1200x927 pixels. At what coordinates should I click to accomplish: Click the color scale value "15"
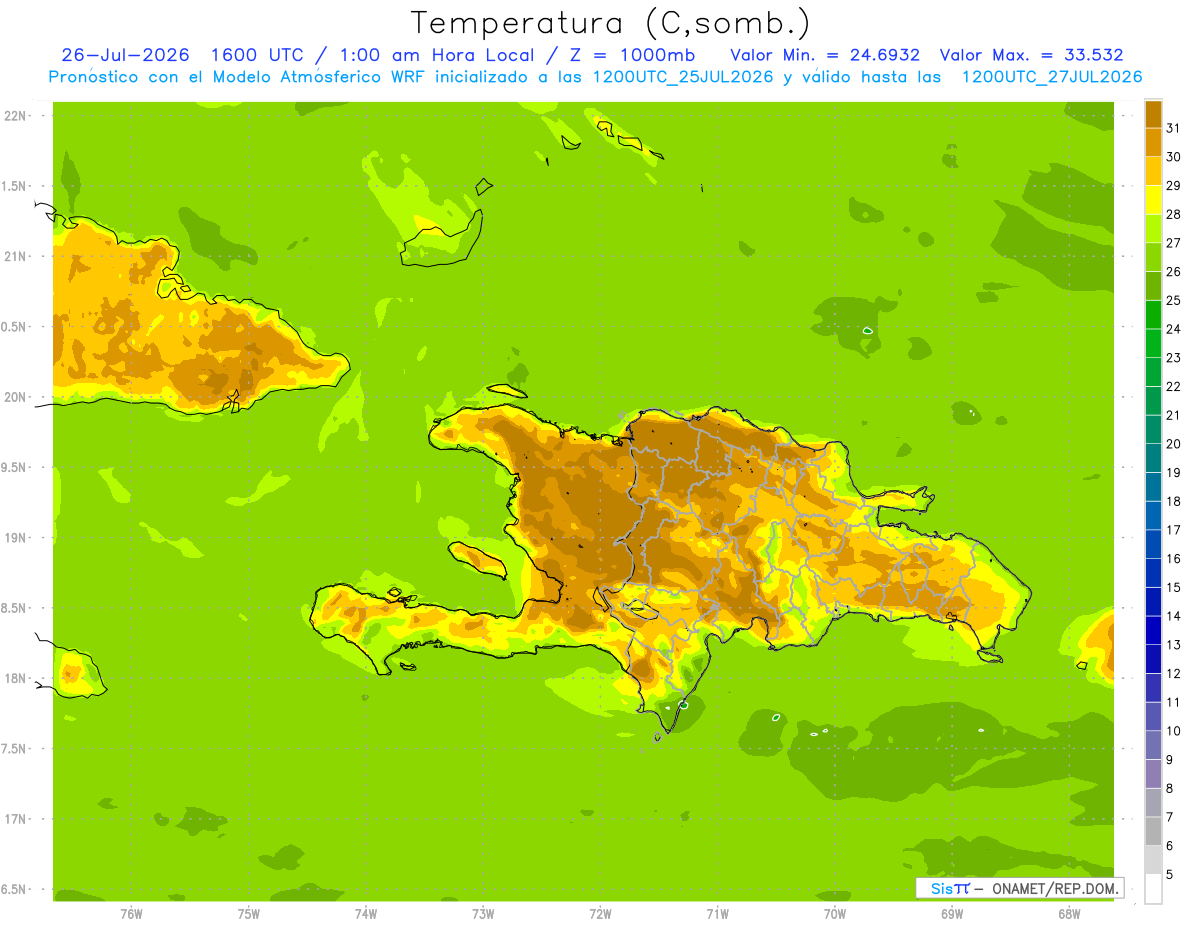(x=1173, y=587)
